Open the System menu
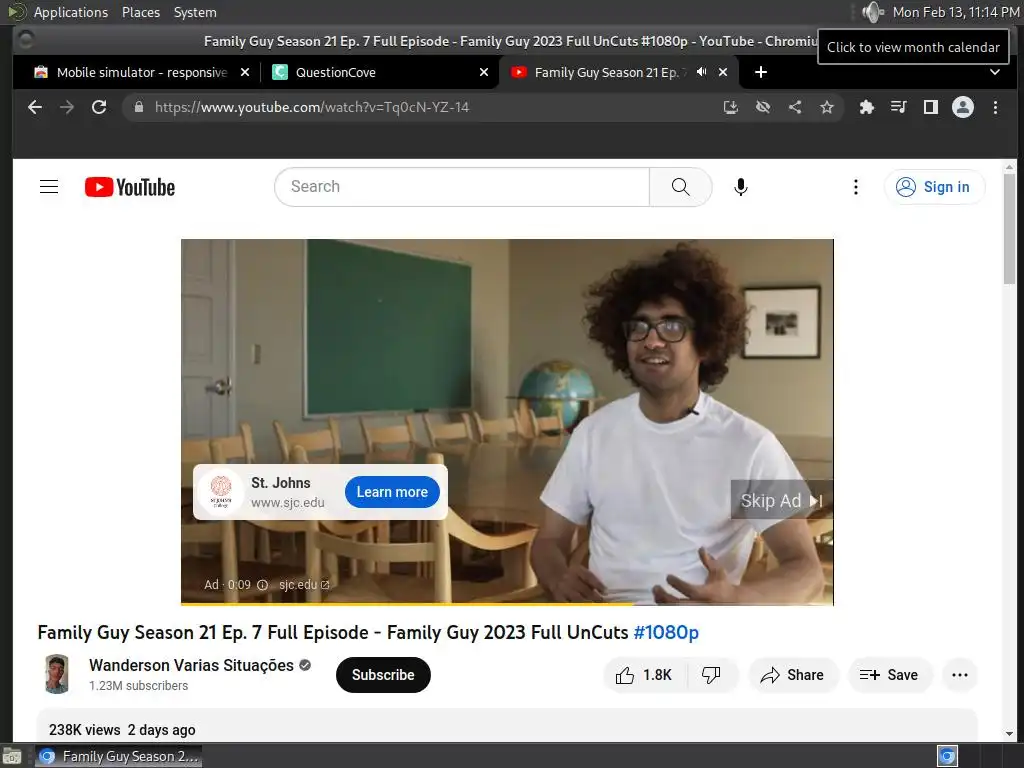The image size is (1024, 768). (x=195, y=12)
